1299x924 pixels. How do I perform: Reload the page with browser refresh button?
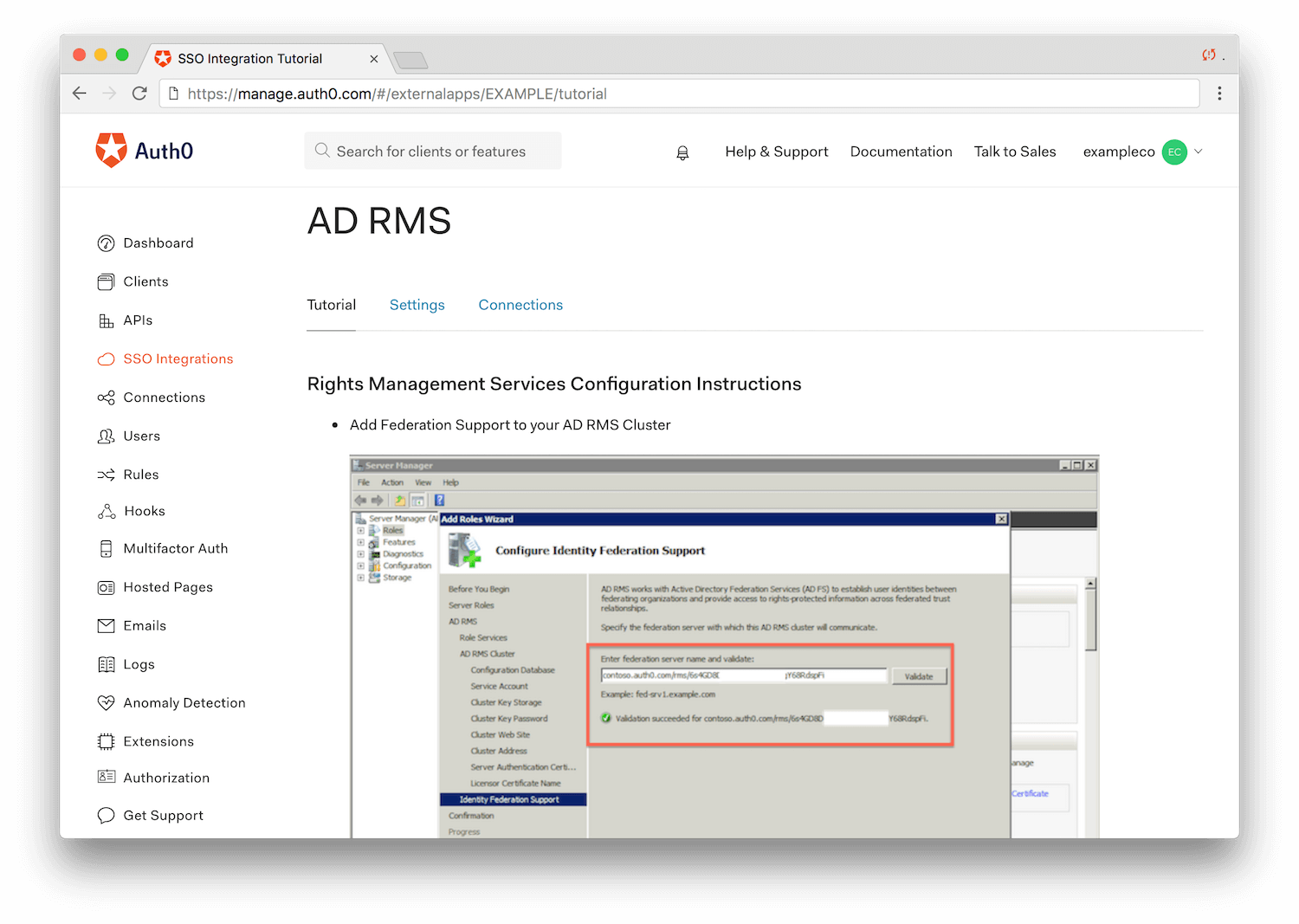tap(139, 94)
